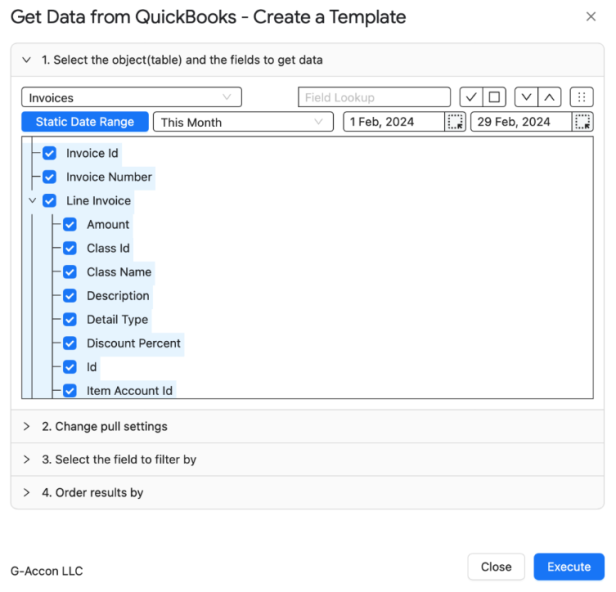Click into the Field Lookup search box
The height and width of the screenshot is (592, 616).
click(374, 97)
